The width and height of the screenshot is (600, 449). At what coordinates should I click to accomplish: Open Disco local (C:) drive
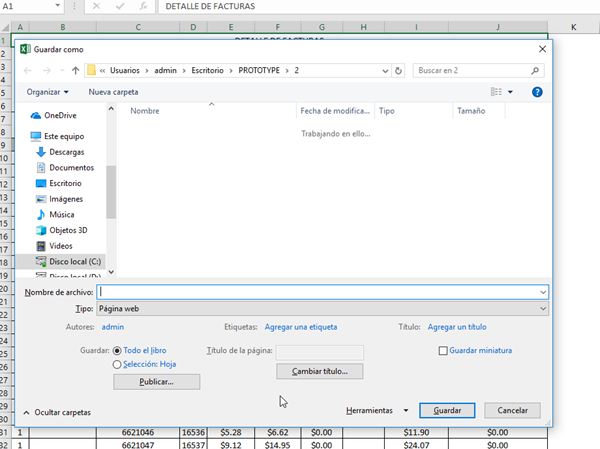tap(76, 261)
